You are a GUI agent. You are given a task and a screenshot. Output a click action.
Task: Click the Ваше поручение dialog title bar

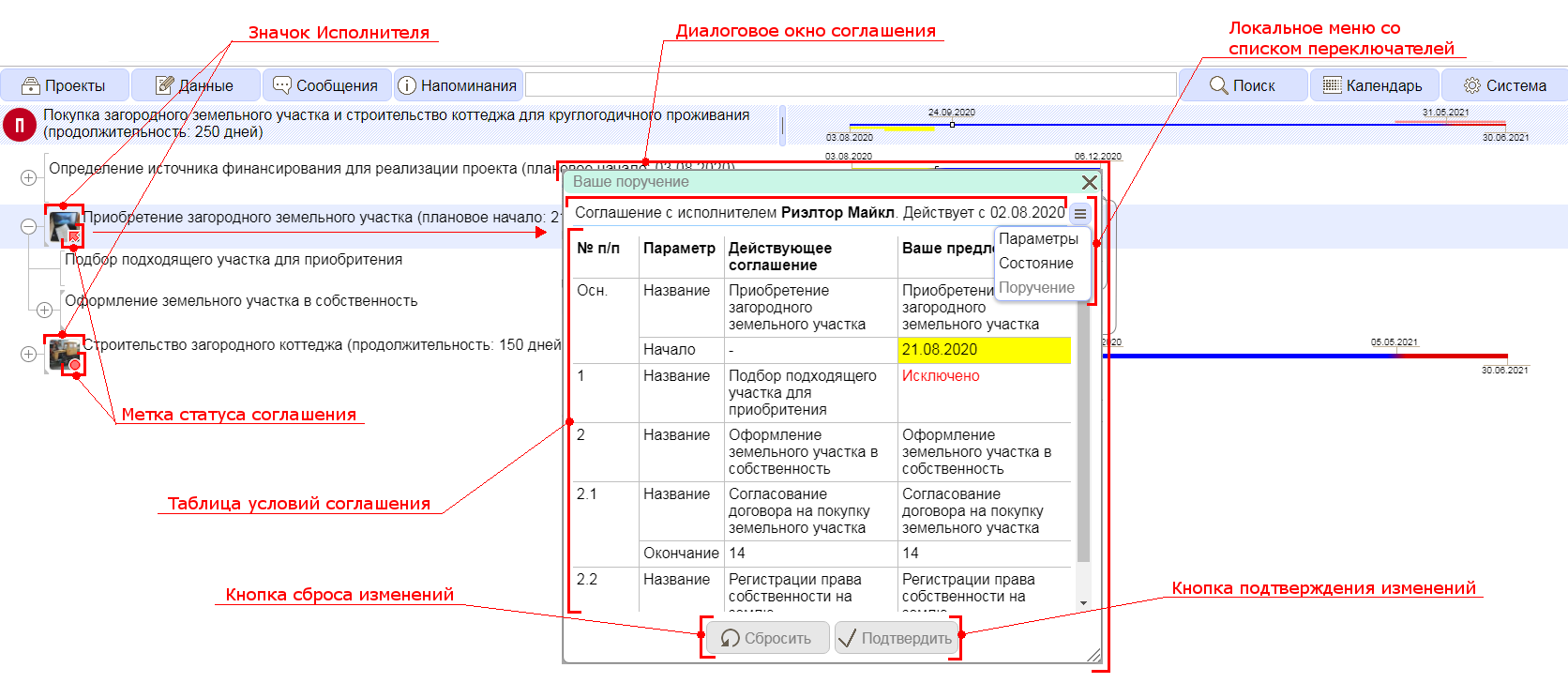[822, 182]
